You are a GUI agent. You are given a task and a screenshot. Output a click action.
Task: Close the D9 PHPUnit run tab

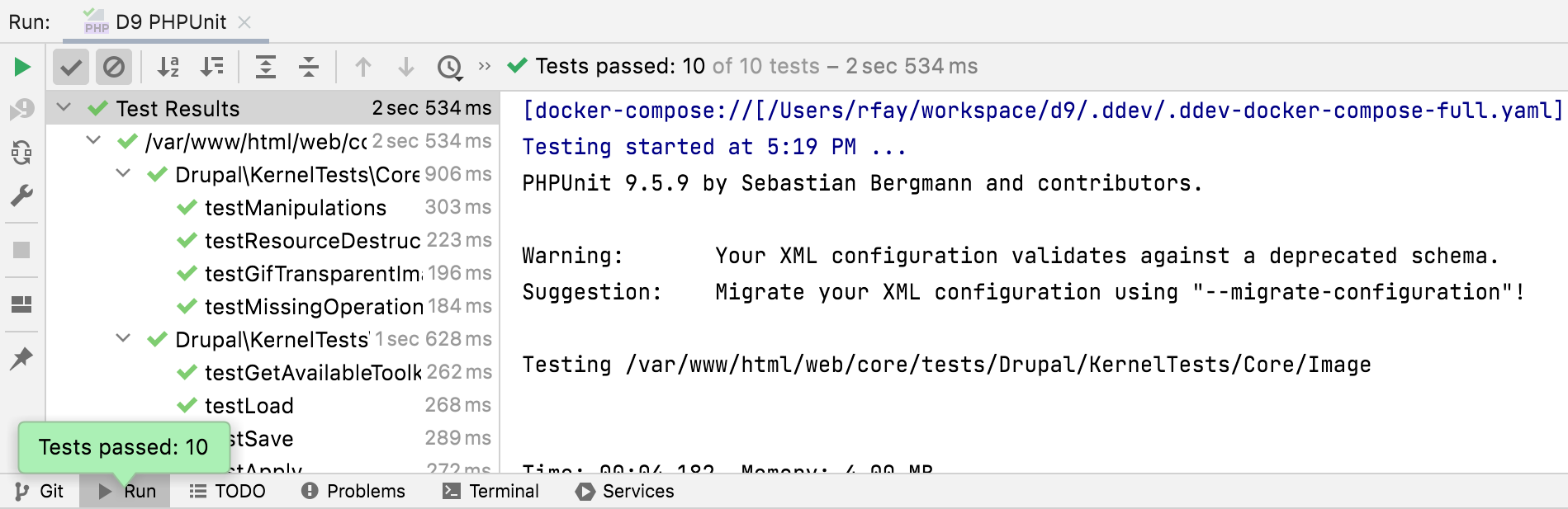click(x=244, y=22)
